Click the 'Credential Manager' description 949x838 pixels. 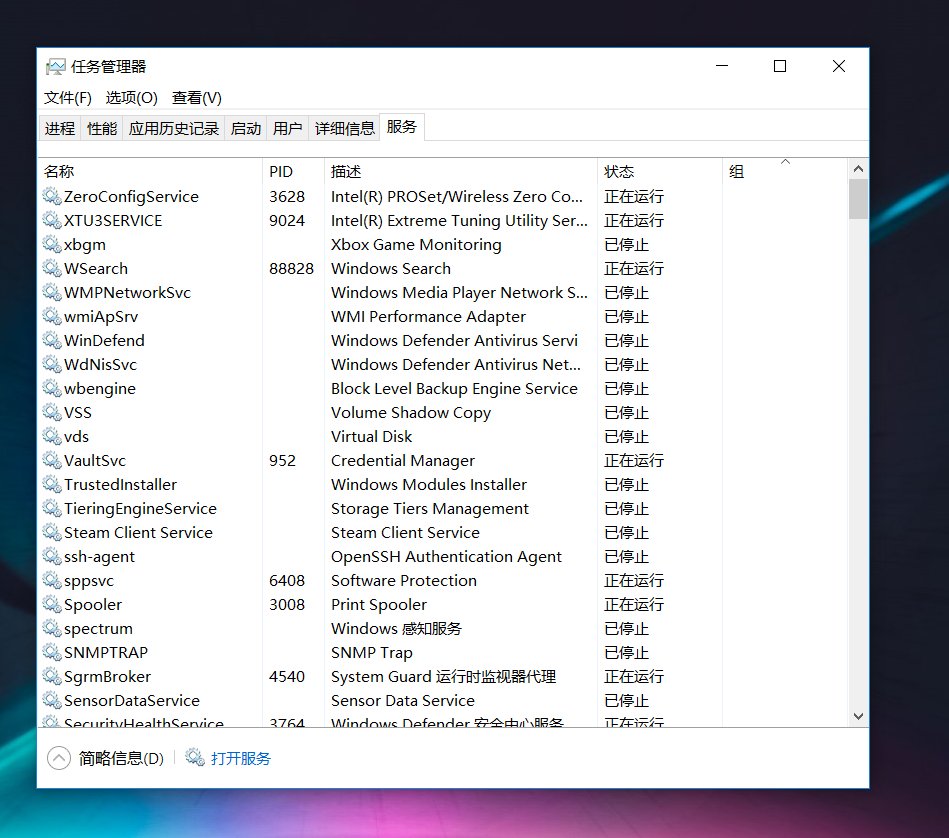[x=403, y=460]
